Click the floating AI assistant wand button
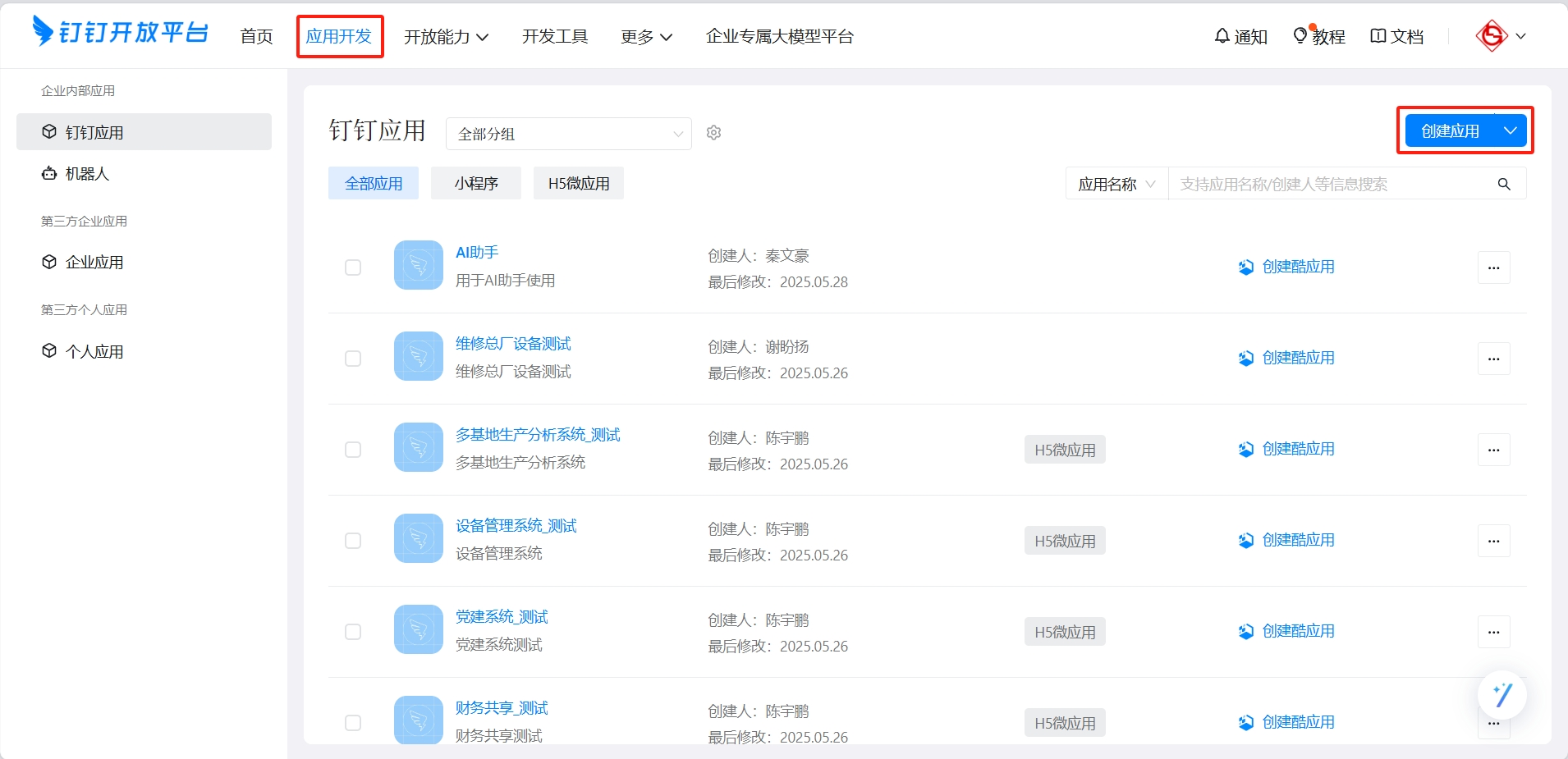This screenshot has height=759, width=1568. pos(1502,695)
